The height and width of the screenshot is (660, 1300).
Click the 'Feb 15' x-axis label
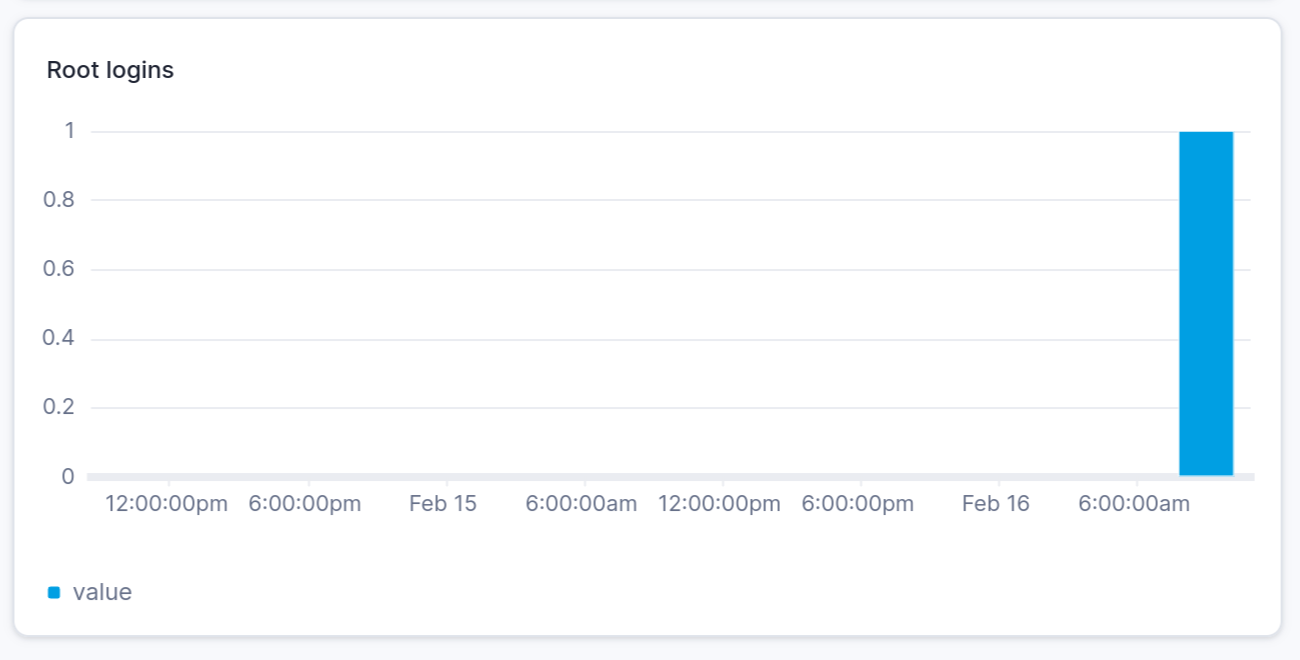[x=443, y=504]
